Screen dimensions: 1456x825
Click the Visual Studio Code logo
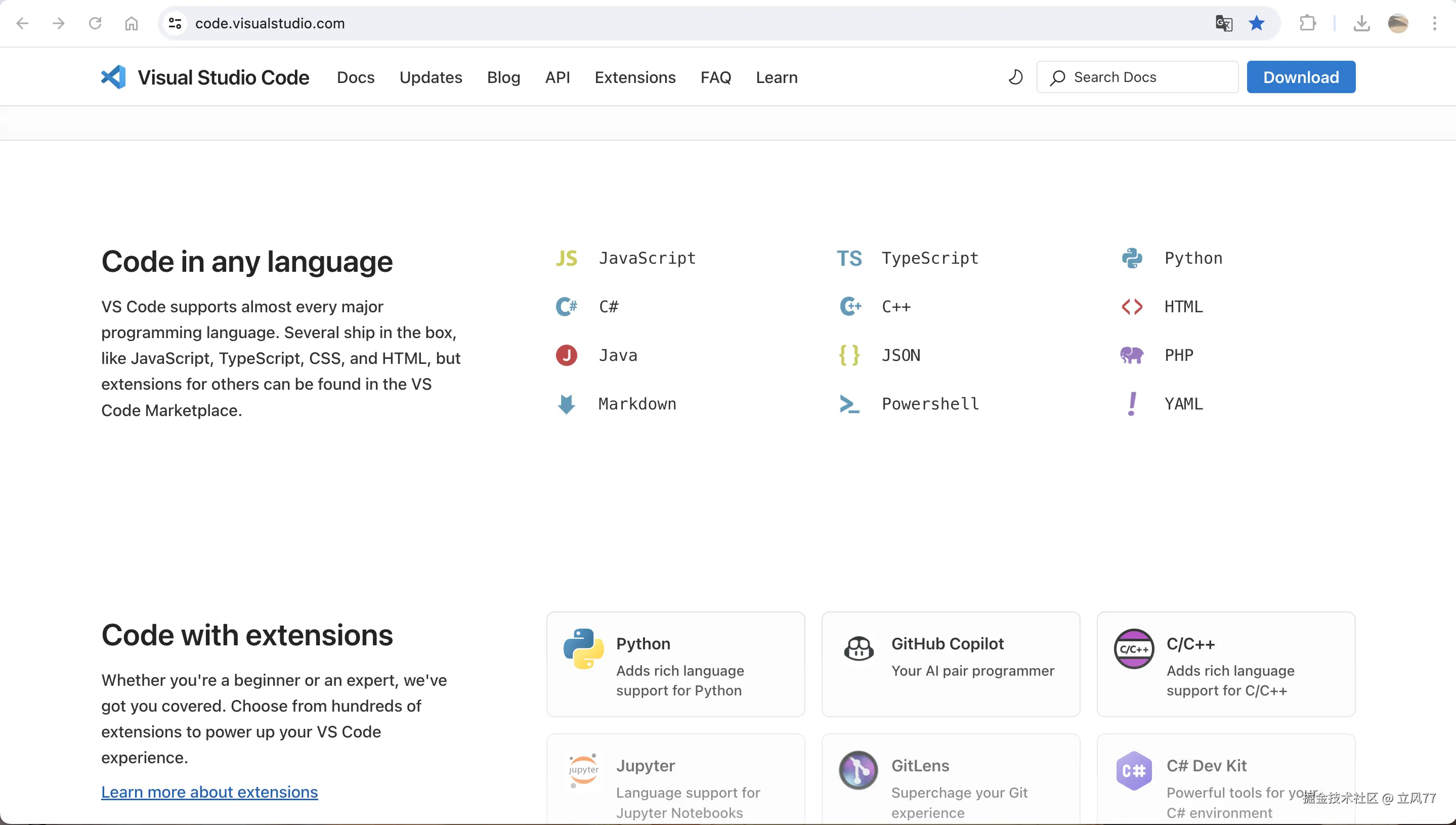pos(114,77)
